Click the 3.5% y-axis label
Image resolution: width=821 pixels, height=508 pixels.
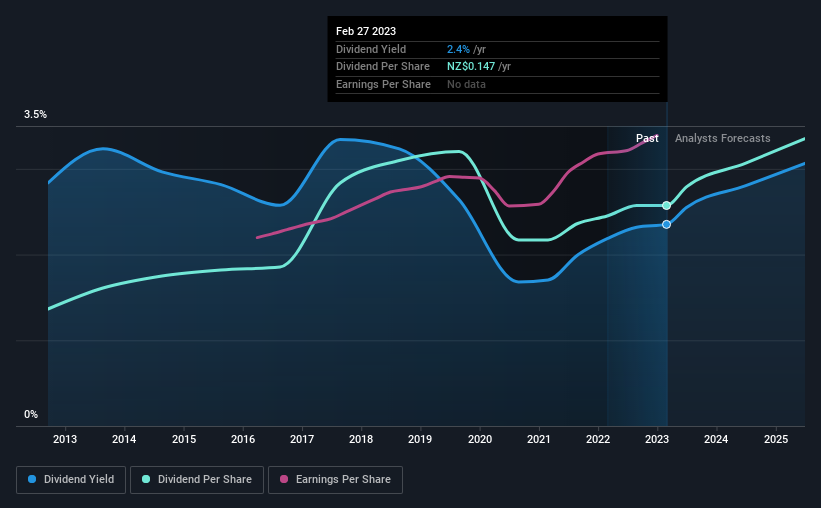point(36,115)
